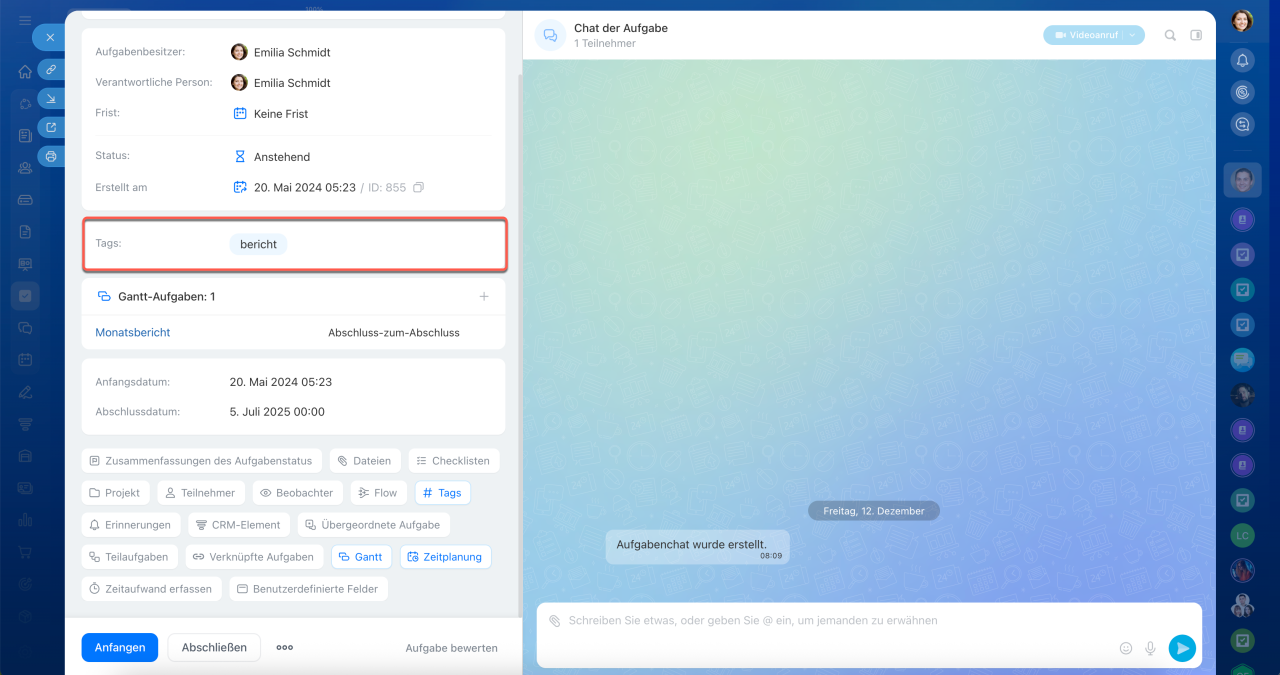Start a Videoanruf

click(1085, 35)
